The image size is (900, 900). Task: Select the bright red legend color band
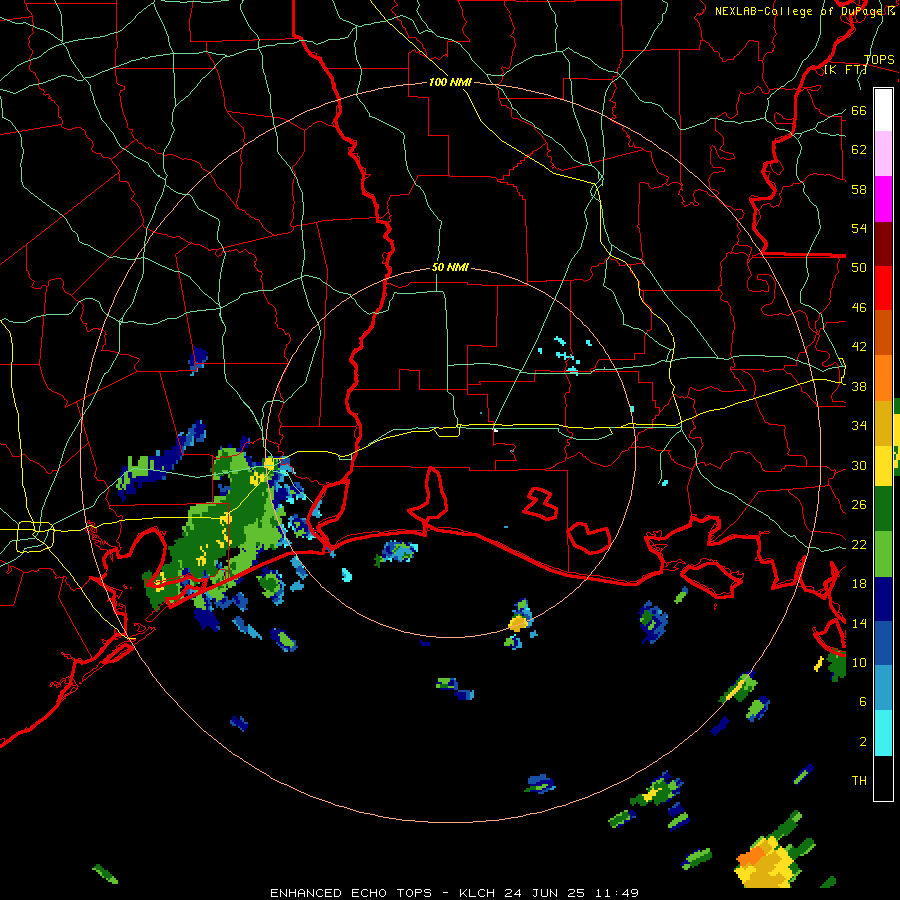point(883,288)
